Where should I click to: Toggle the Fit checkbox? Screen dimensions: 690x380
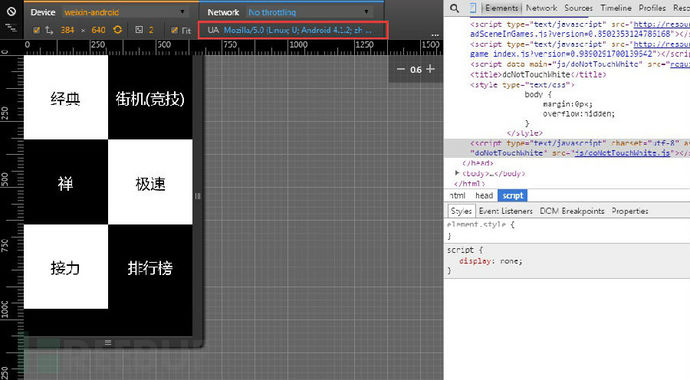174,30
